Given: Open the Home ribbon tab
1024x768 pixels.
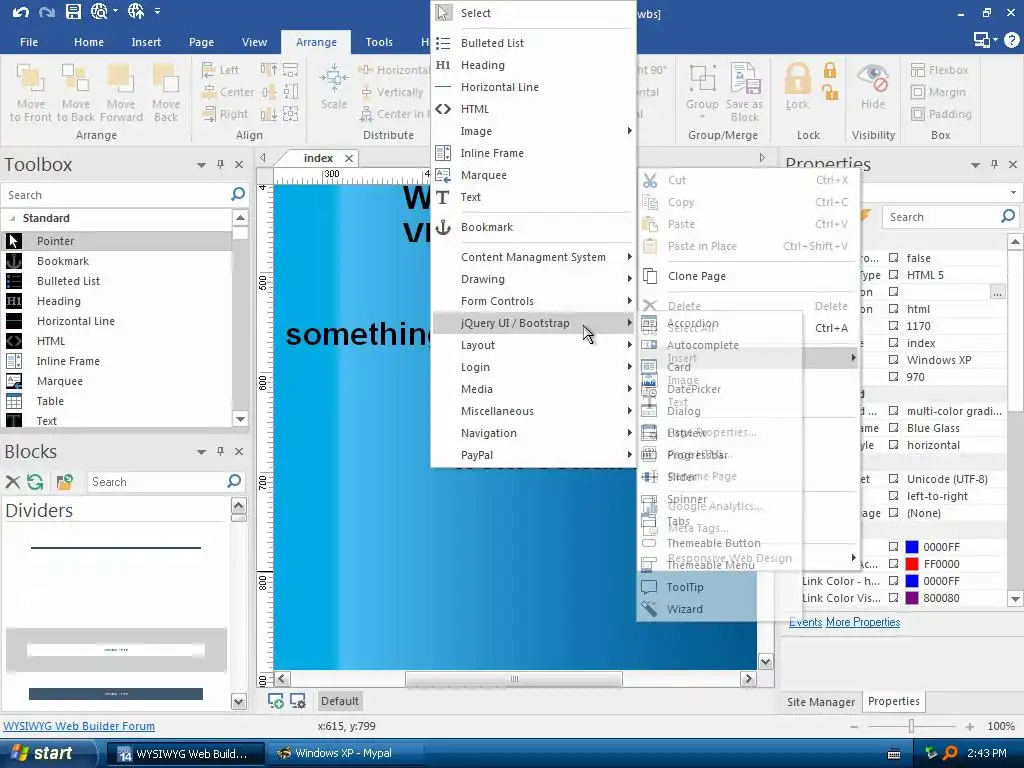Looking at the screenshot, I should click(x=89, y=42).
